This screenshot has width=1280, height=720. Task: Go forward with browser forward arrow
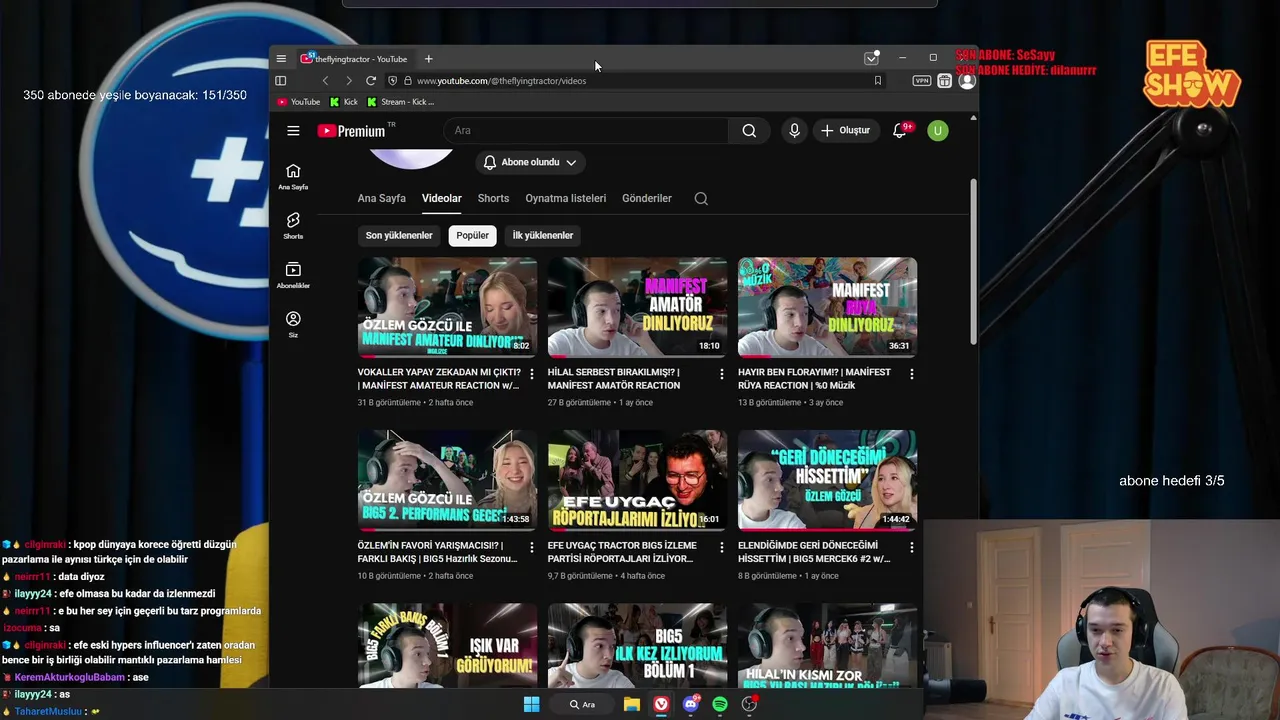[348, 81]
